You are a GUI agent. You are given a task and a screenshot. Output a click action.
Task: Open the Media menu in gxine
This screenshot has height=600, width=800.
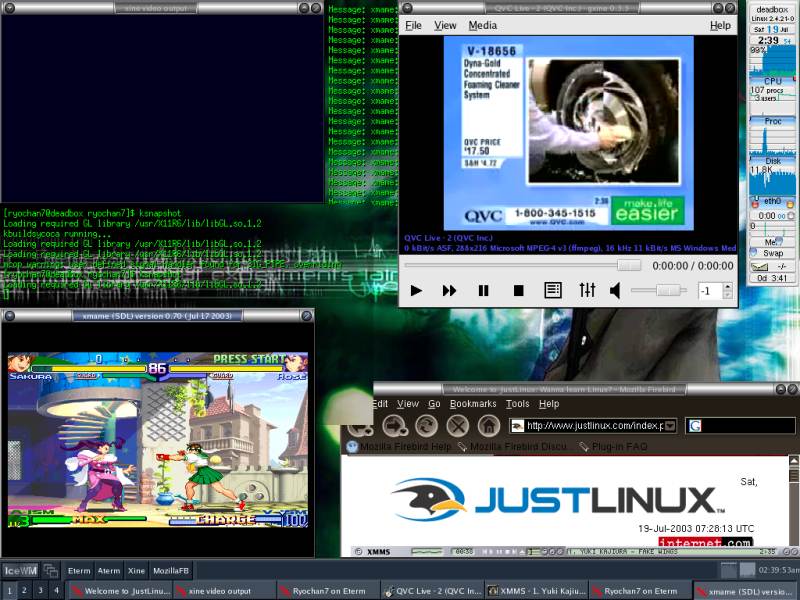(483, 25)
